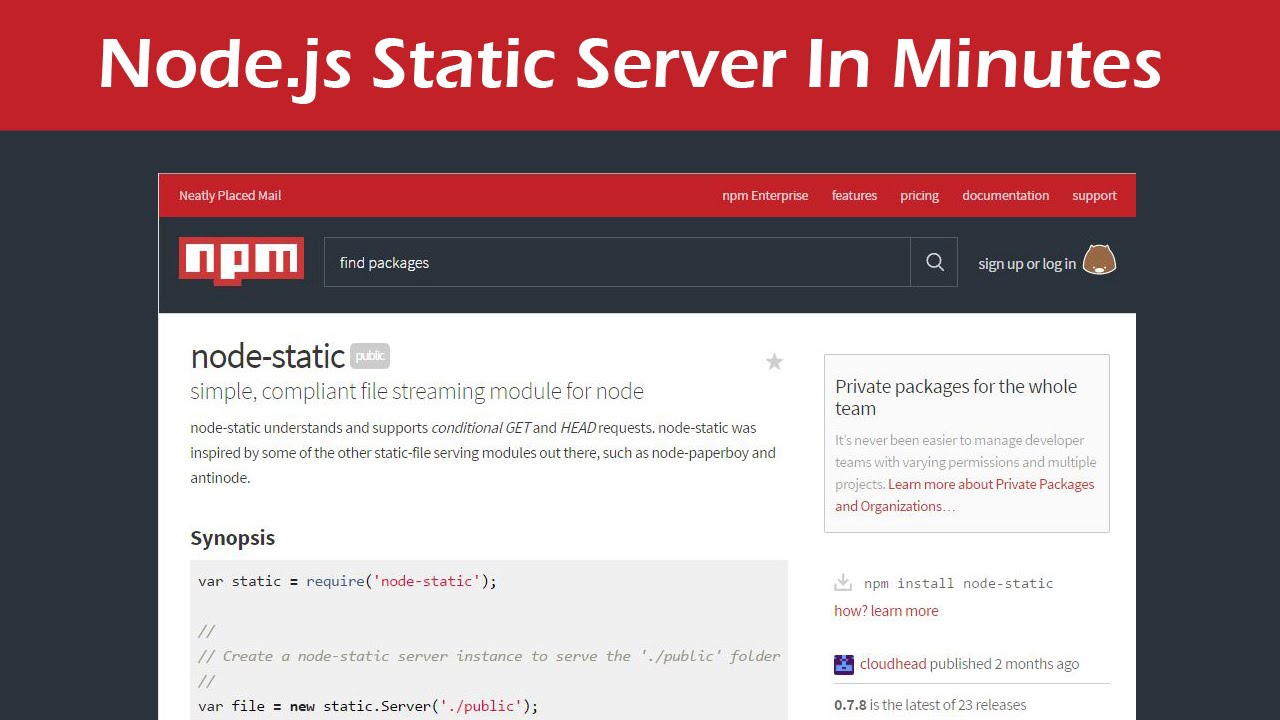The height and width of the screenshot is (720, 1280).
Task: Click the 0.7.8 version text
Action: point(850,705)
